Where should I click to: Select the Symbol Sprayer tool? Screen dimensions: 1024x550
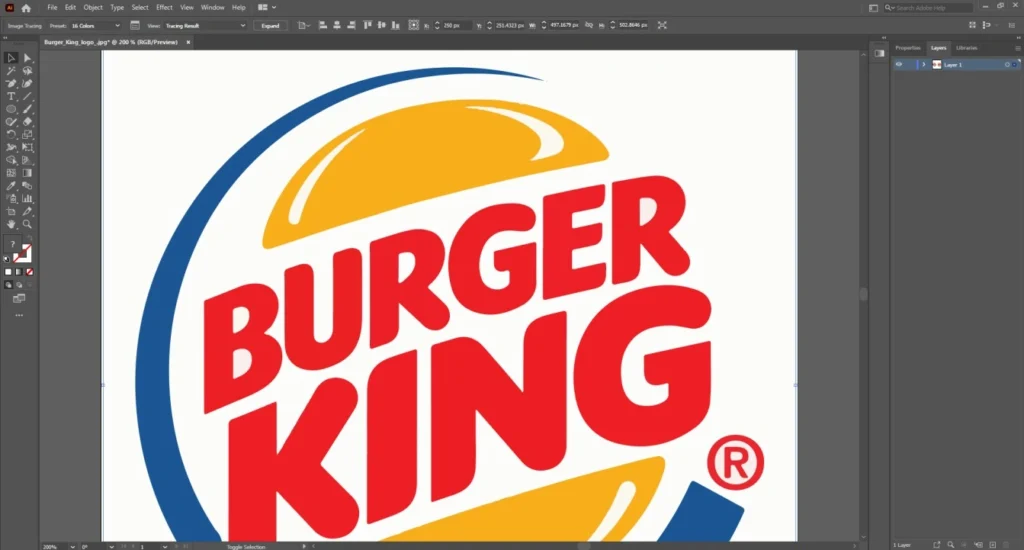click(11, 199)
